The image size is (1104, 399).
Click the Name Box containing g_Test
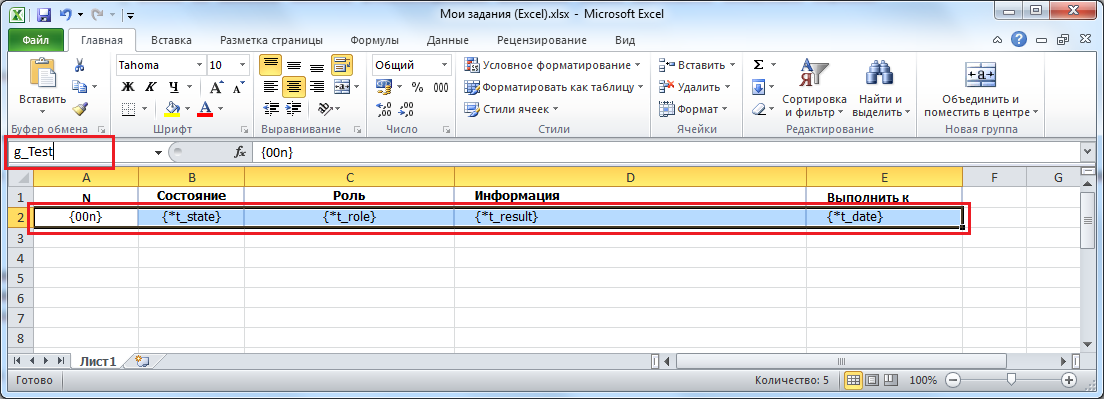(x=79, y=153)
